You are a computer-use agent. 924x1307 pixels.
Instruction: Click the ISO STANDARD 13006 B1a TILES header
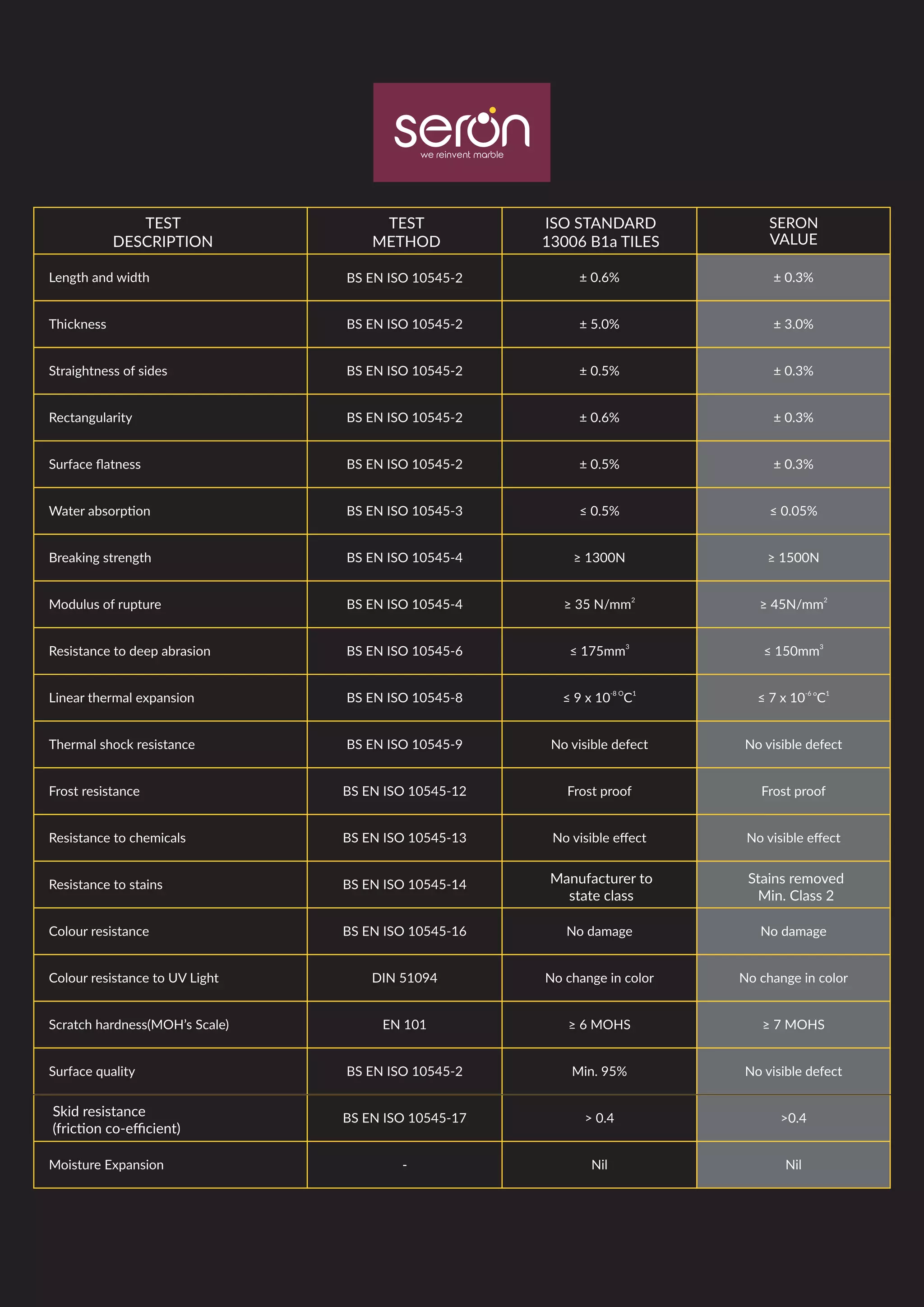[x=600, y=232]
